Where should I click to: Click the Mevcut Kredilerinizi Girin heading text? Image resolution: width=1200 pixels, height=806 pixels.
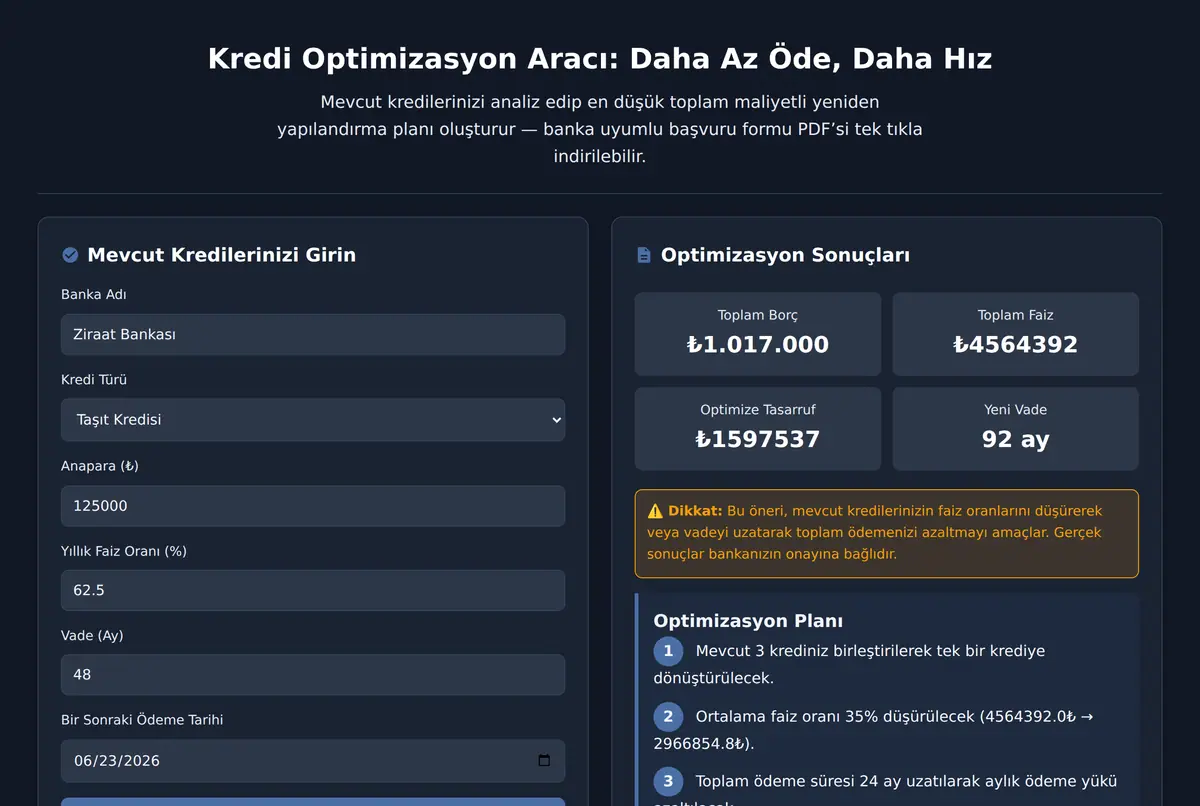click(221, 255)
